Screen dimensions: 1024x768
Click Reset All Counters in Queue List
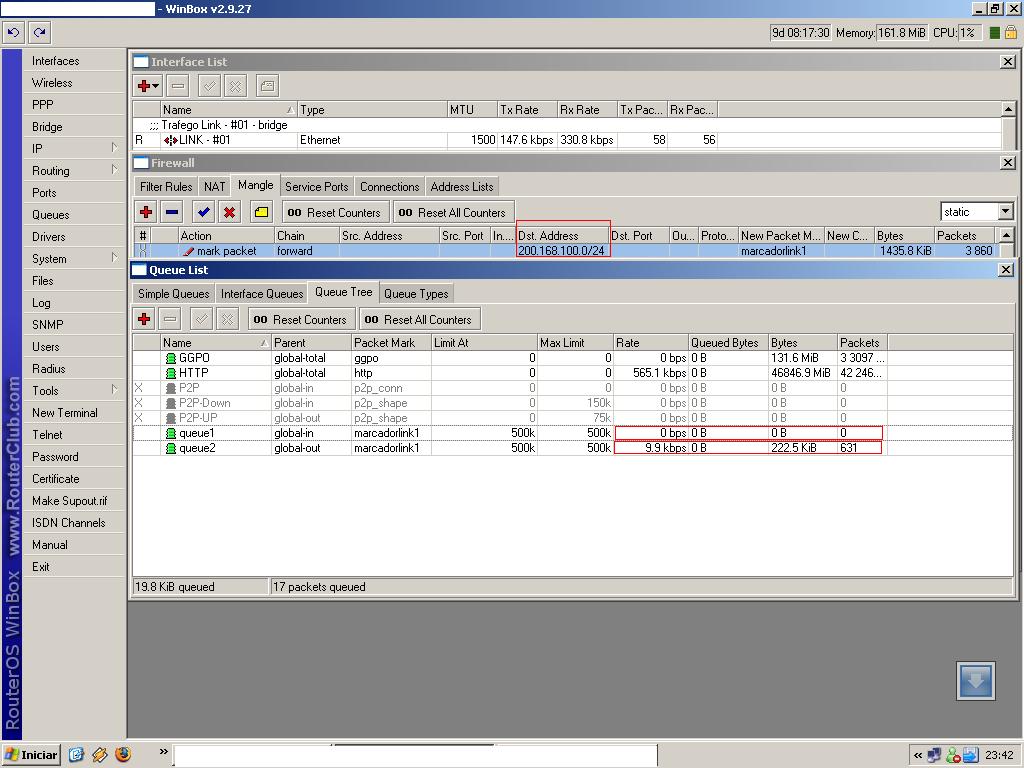tap(419, 320)
